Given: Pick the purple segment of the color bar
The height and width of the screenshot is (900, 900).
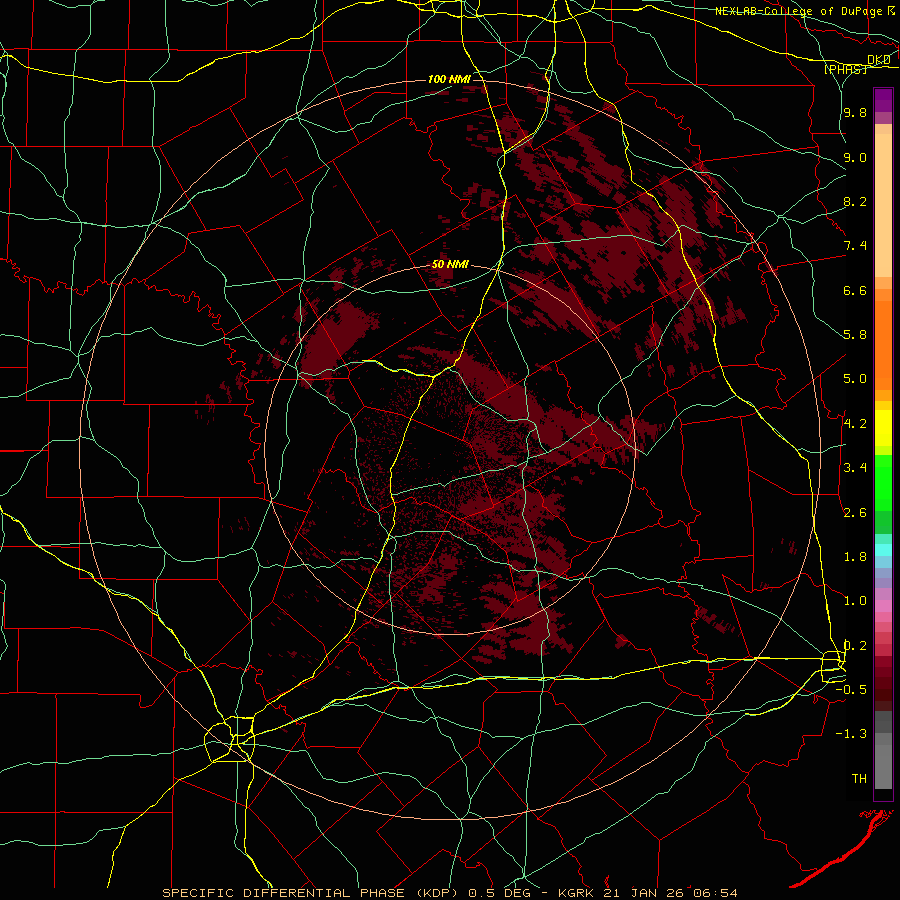Looking at the screenshot, I should coord(883,100).
